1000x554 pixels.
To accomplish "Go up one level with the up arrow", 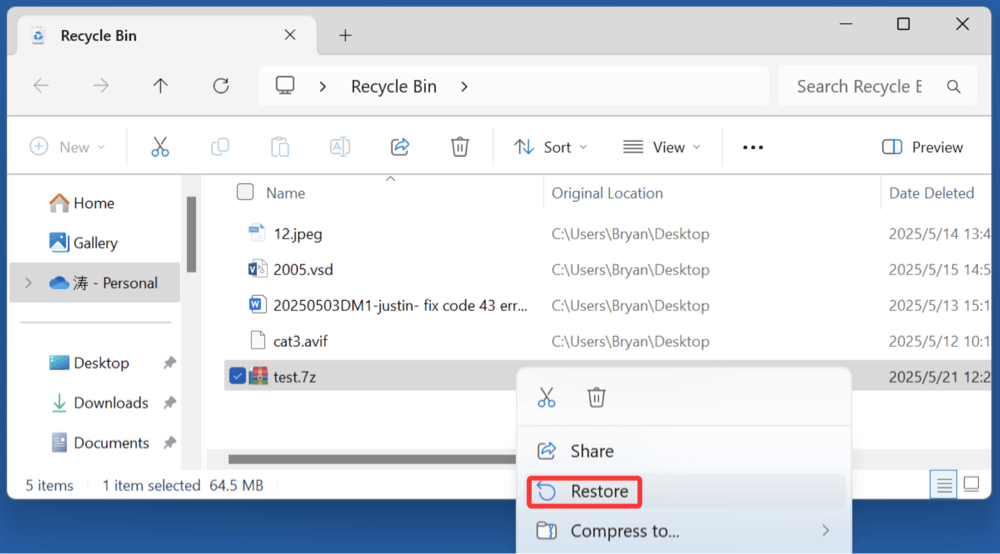I will 161,85.
